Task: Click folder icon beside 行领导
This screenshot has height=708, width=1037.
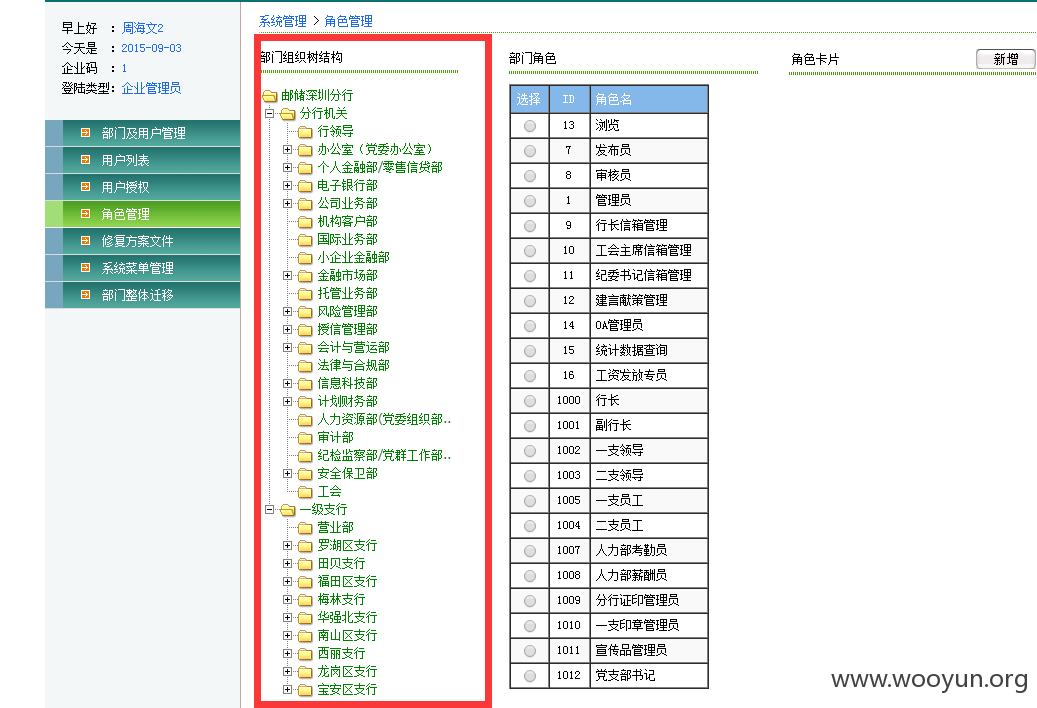Action: pyautogui.click(x=305, y=132)
